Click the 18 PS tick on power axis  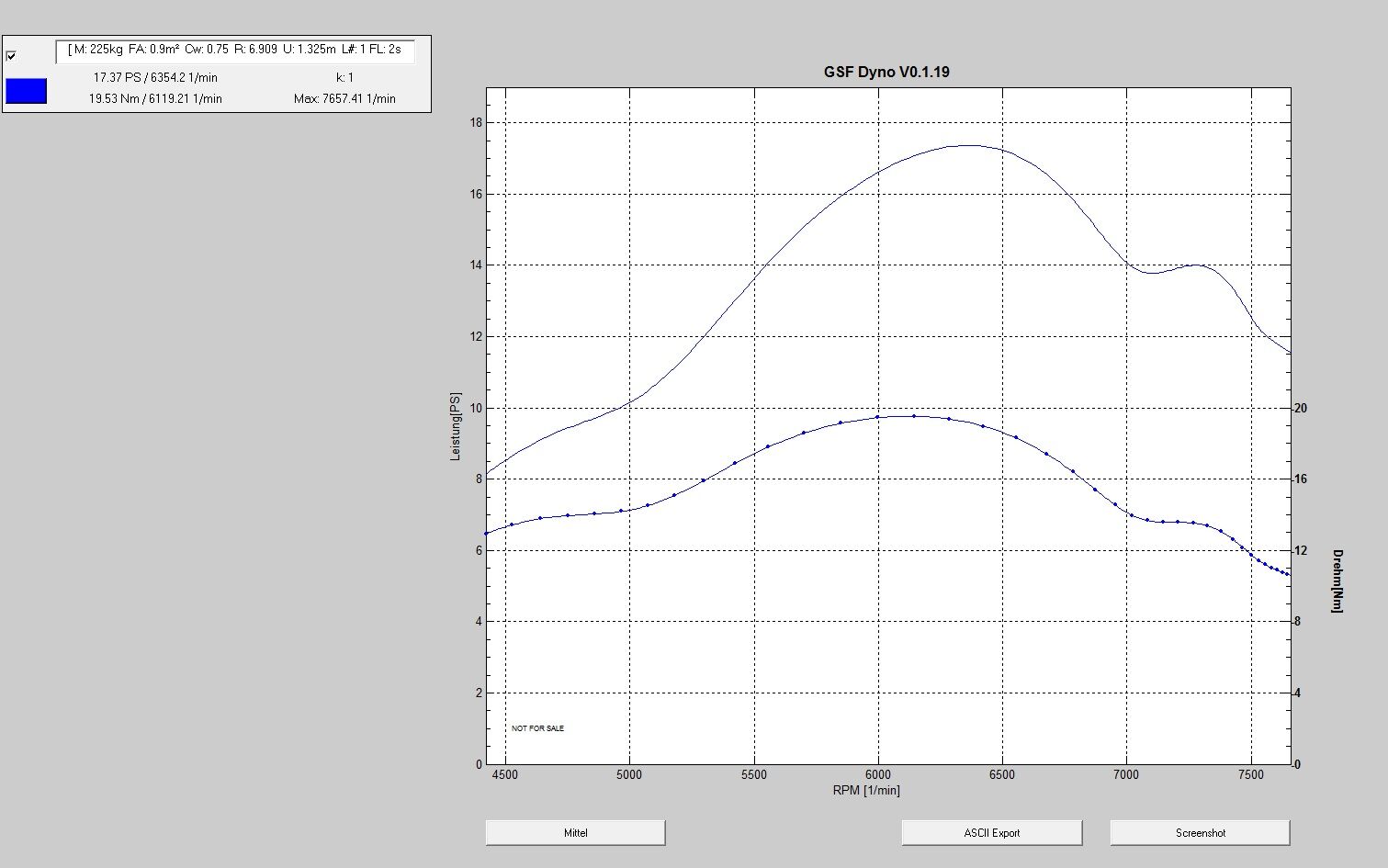(478, 122)
